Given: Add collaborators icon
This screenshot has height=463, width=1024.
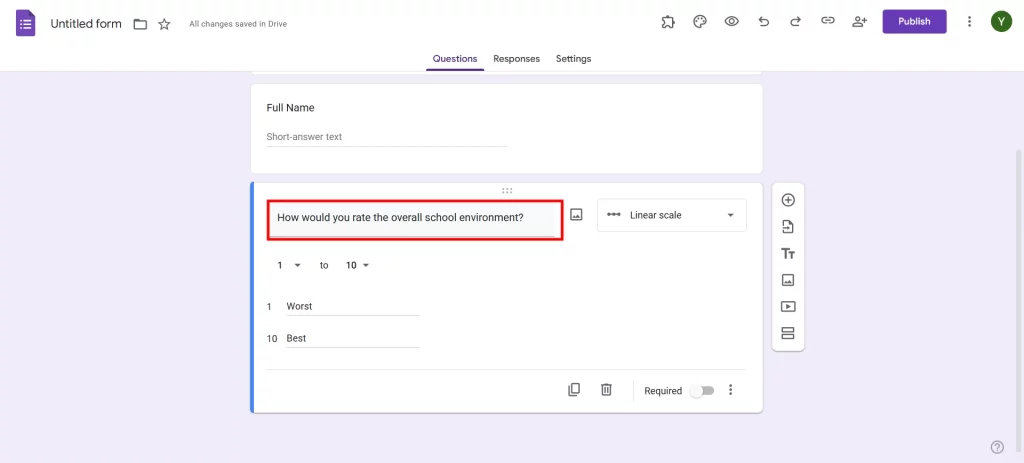Looking at the screenshot, I should coord(859,22).
